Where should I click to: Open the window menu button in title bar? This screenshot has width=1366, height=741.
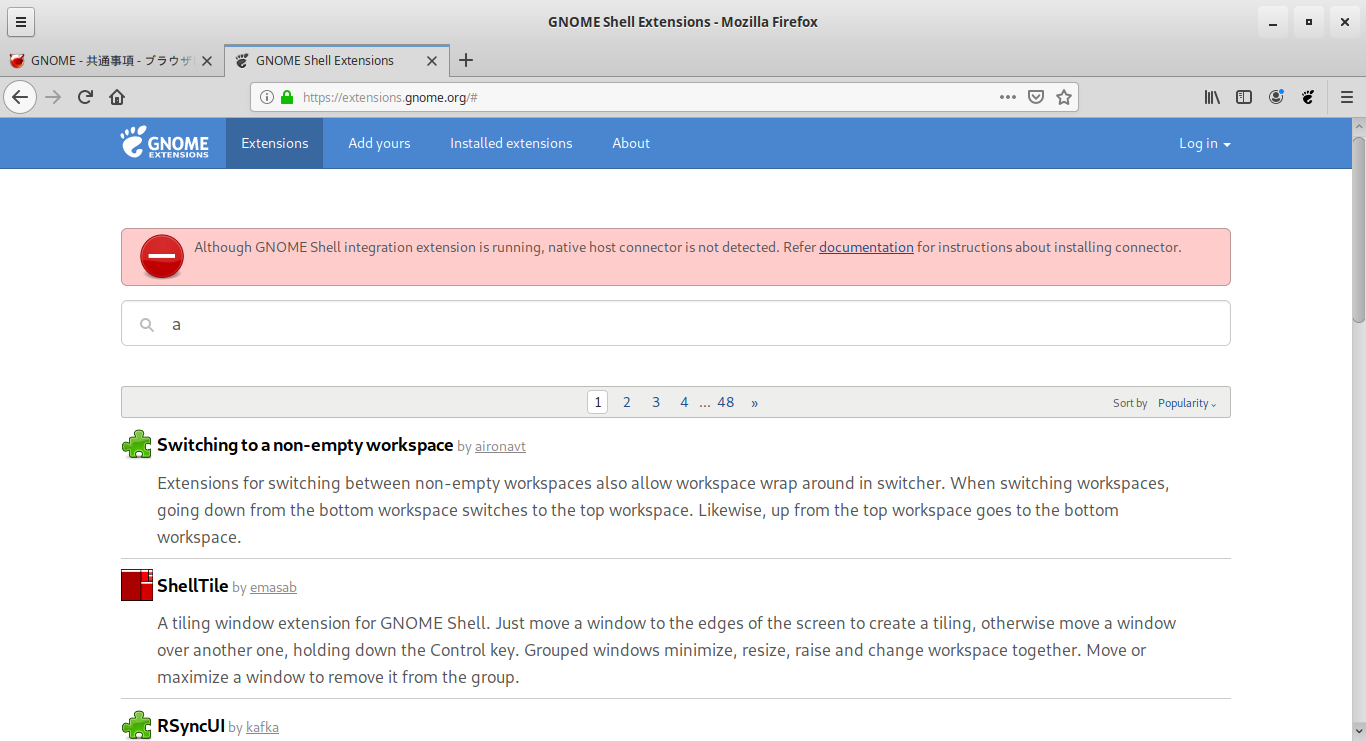pyautogui.click(x=20, y=21)
